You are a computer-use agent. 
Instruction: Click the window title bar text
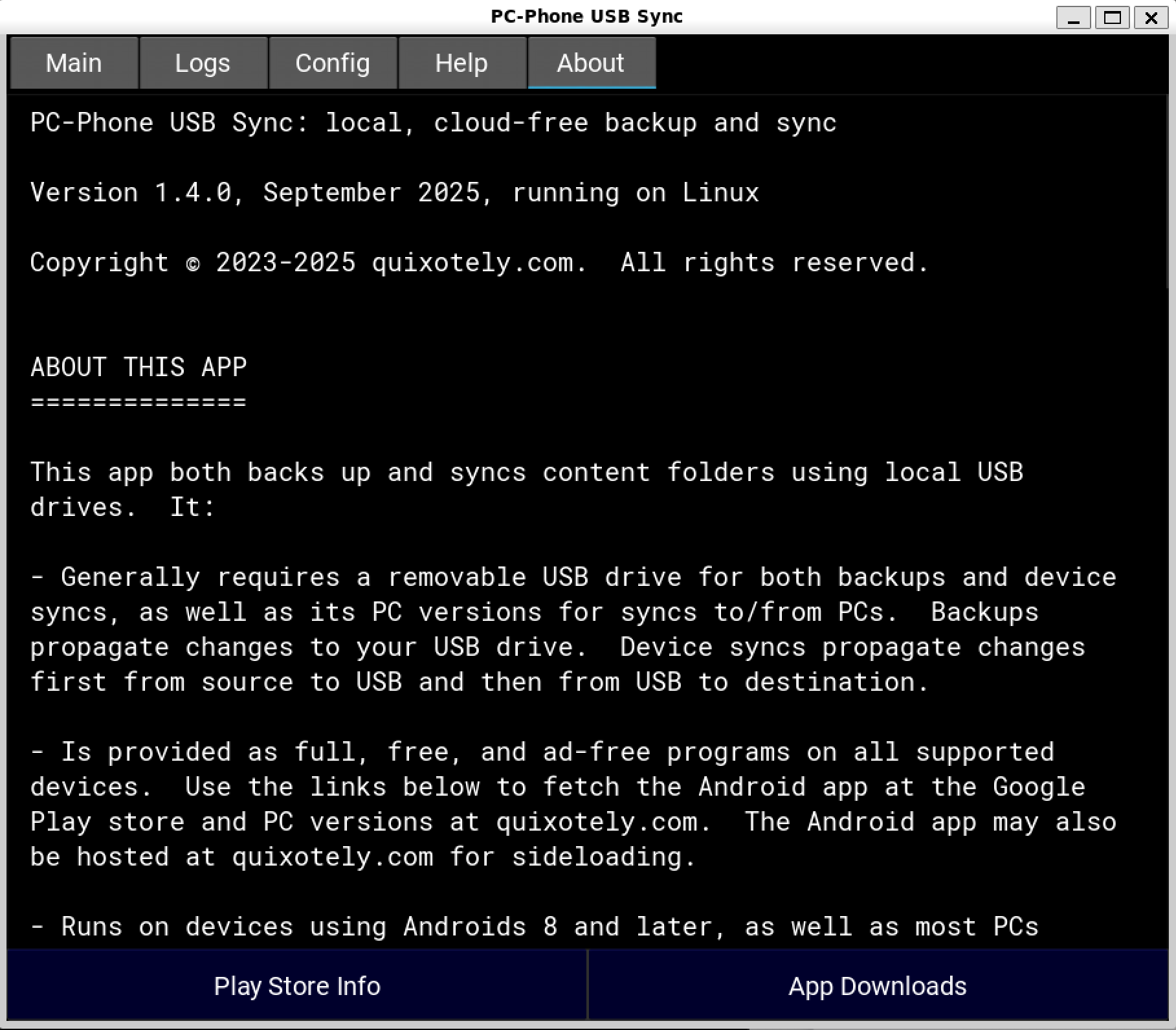(586, 16)
